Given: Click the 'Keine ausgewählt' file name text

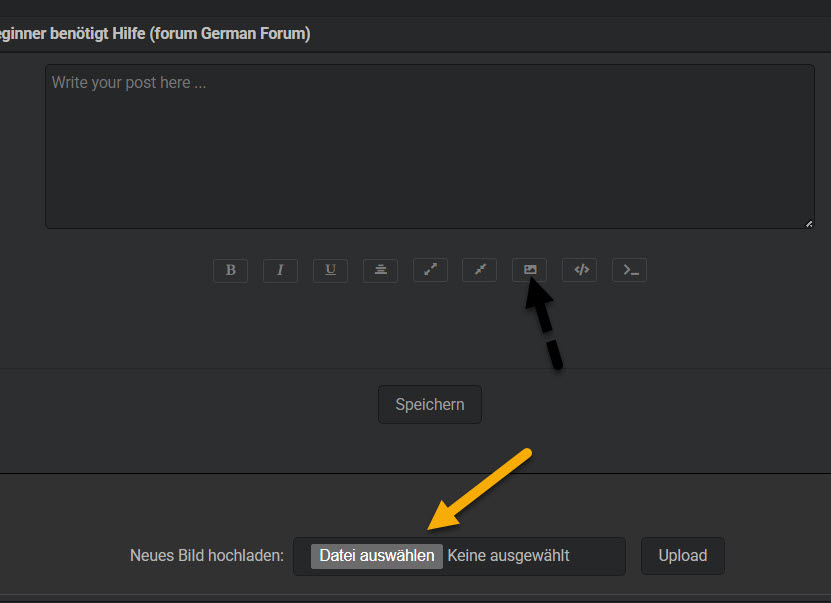Looking at the screenshot, I should pos(508,556).
